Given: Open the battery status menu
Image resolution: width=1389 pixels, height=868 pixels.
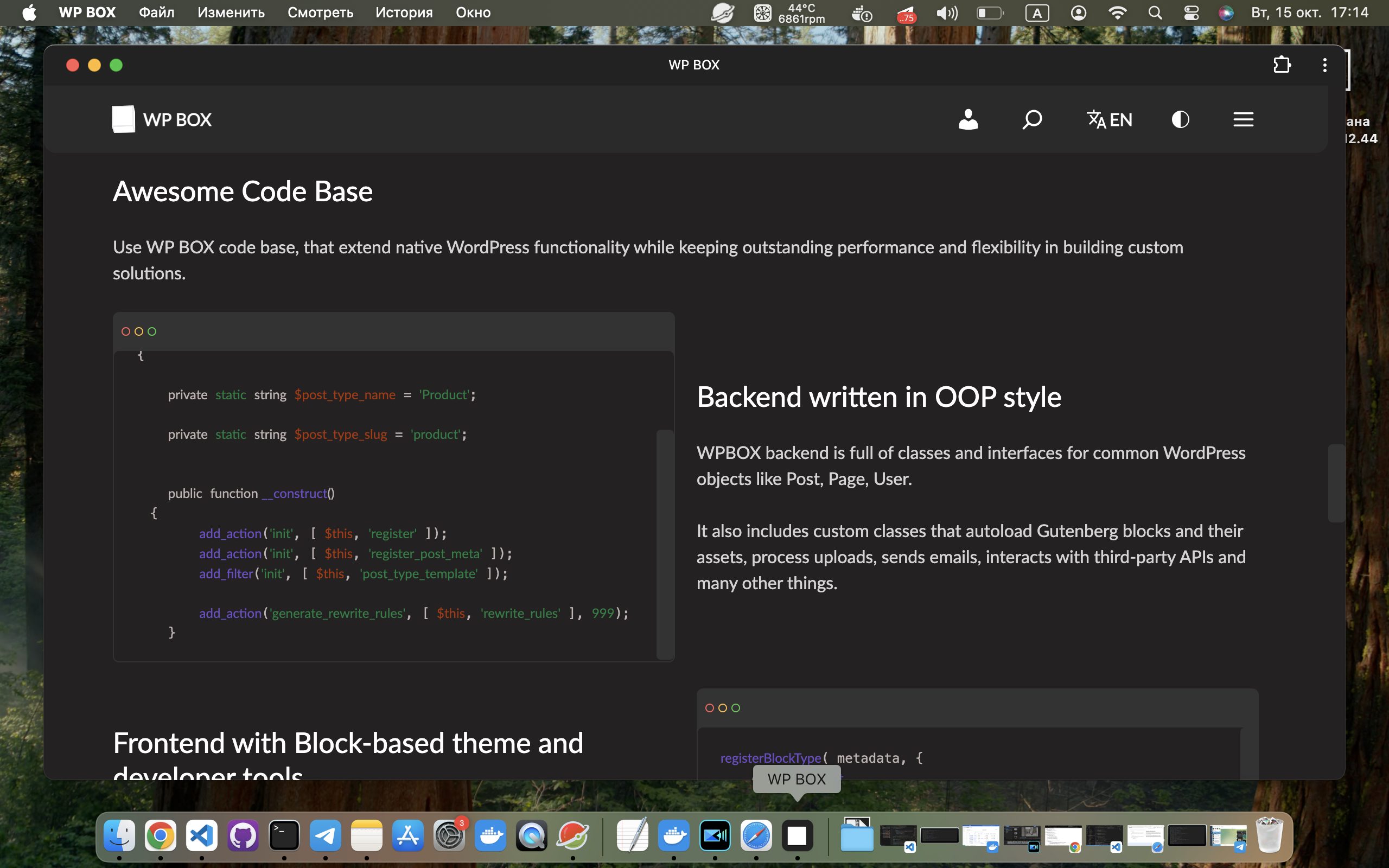Looking at the screenshot, I should click(x=990, y=12).
